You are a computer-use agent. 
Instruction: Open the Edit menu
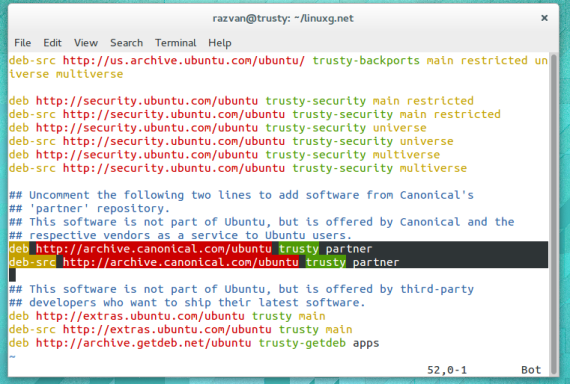(52, 43)
